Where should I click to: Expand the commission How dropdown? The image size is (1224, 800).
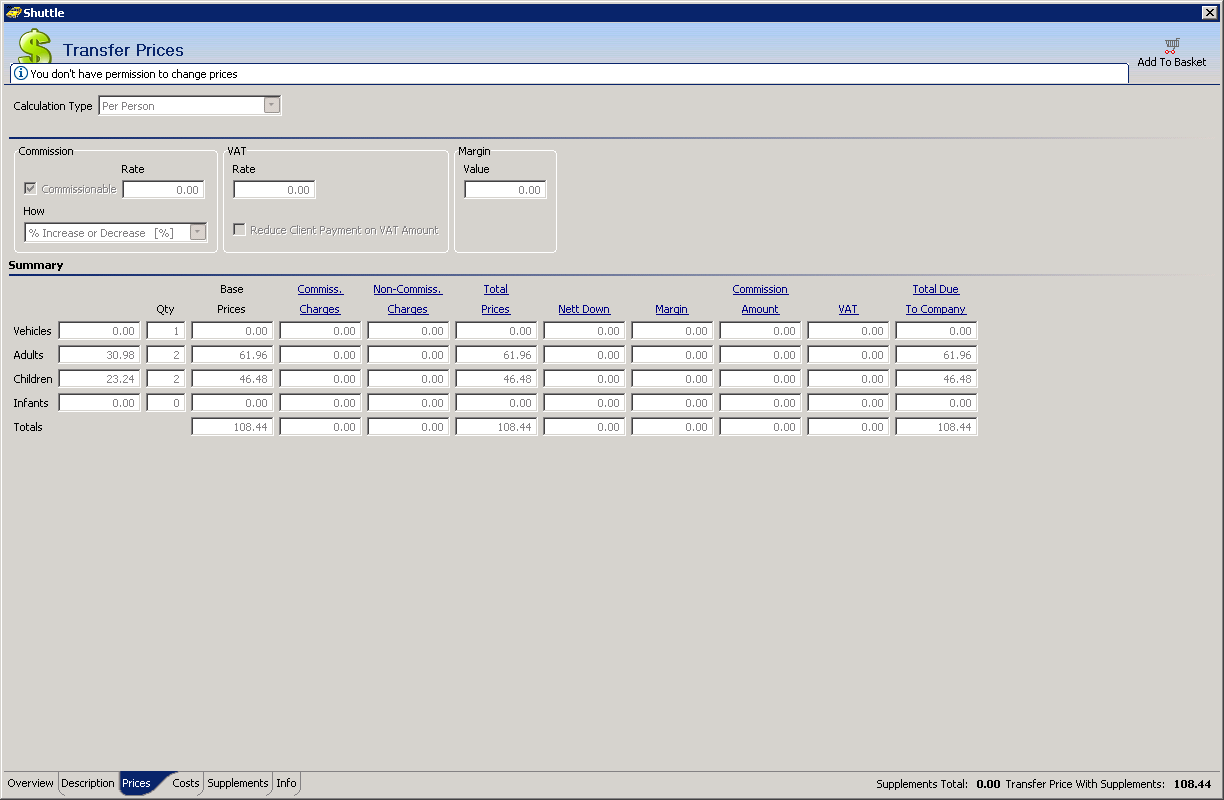(197, 232)
